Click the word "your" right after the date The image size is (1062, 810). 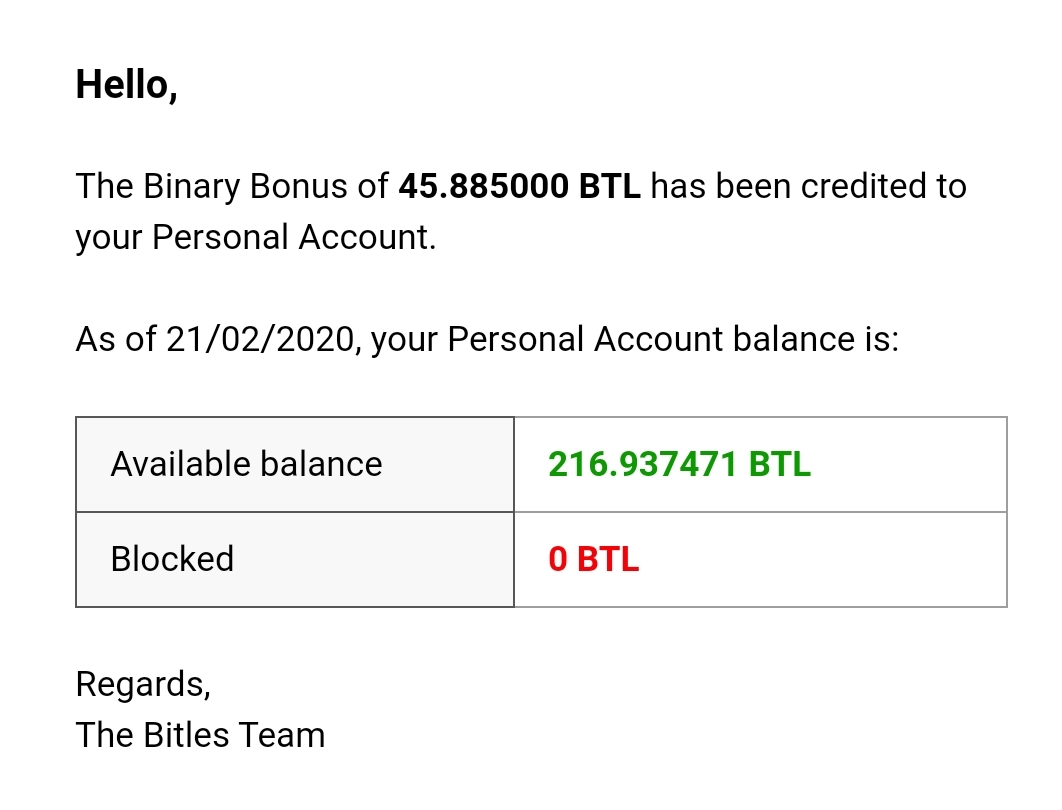pyautogui.click(x=405, y=340)
